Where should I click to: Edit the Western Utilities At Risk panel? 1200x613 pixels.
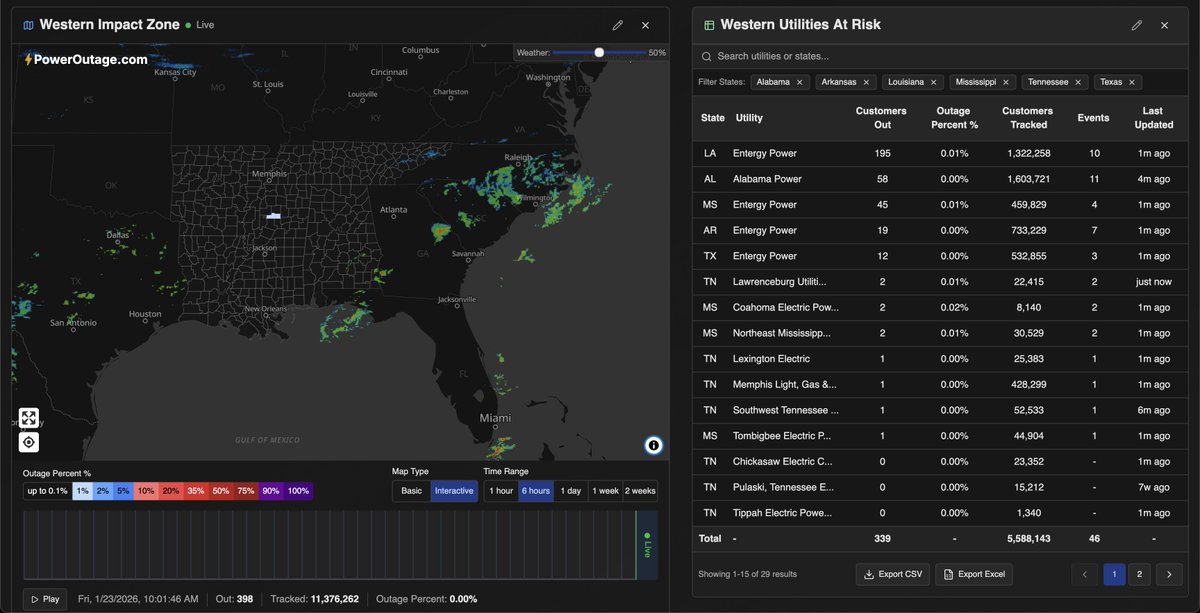1136,25
